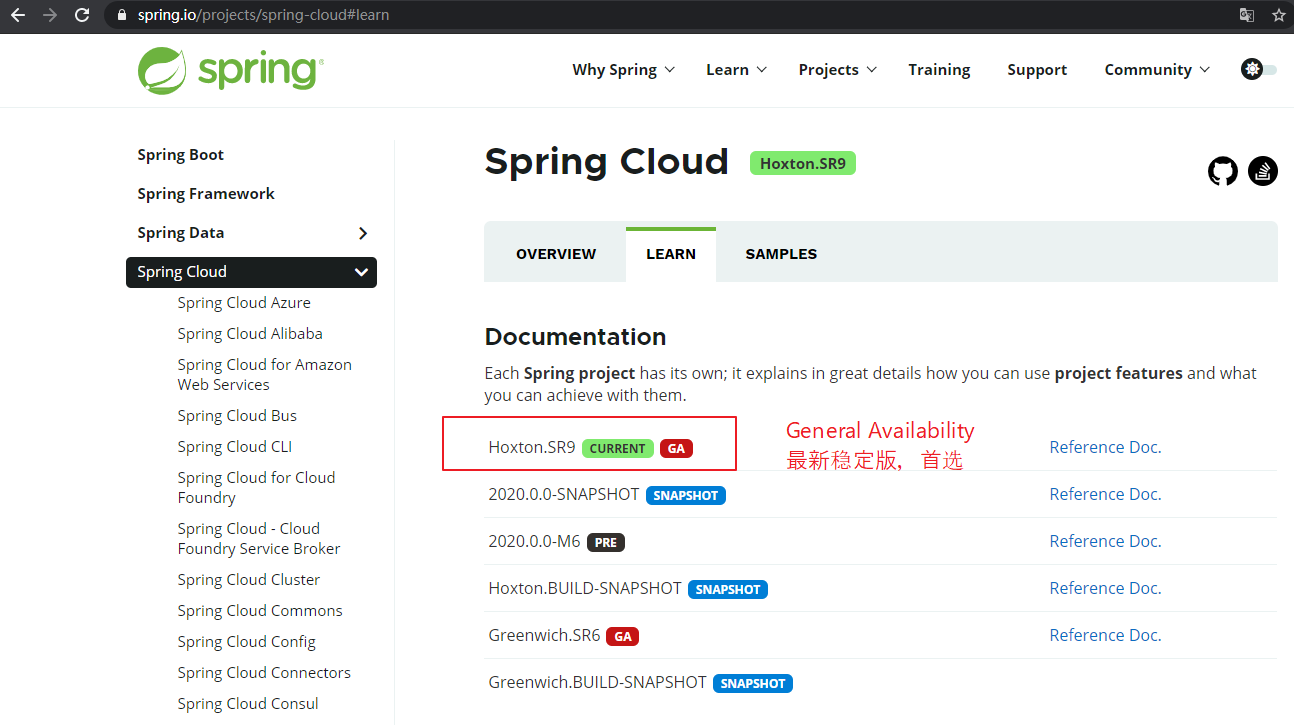Click the GA badge on Hoxton.SR9
Screen dimensions: 1294x725
(x=677, y=448)
